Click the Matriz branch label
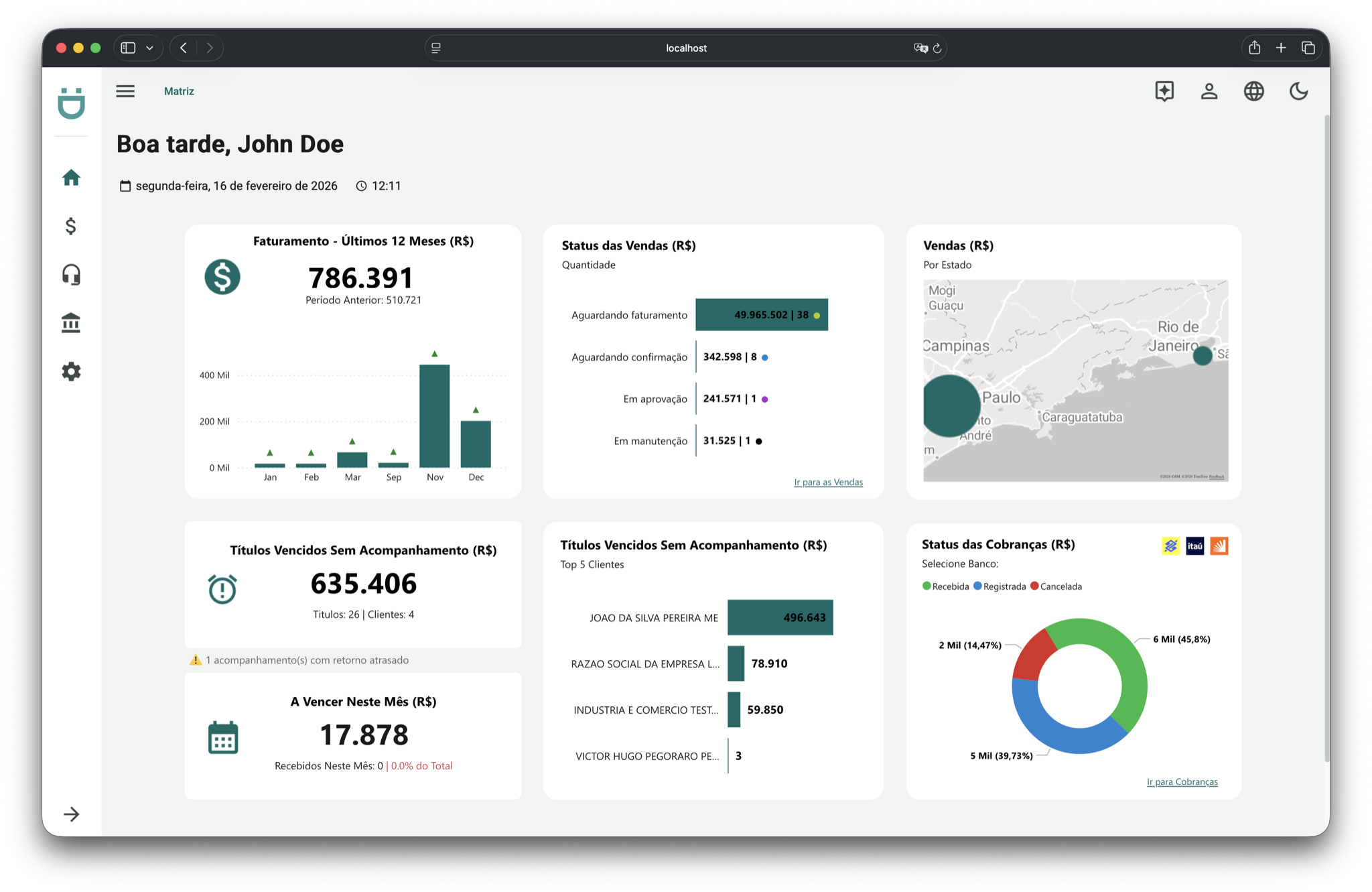1372x892 pixels. pos(179,91)
